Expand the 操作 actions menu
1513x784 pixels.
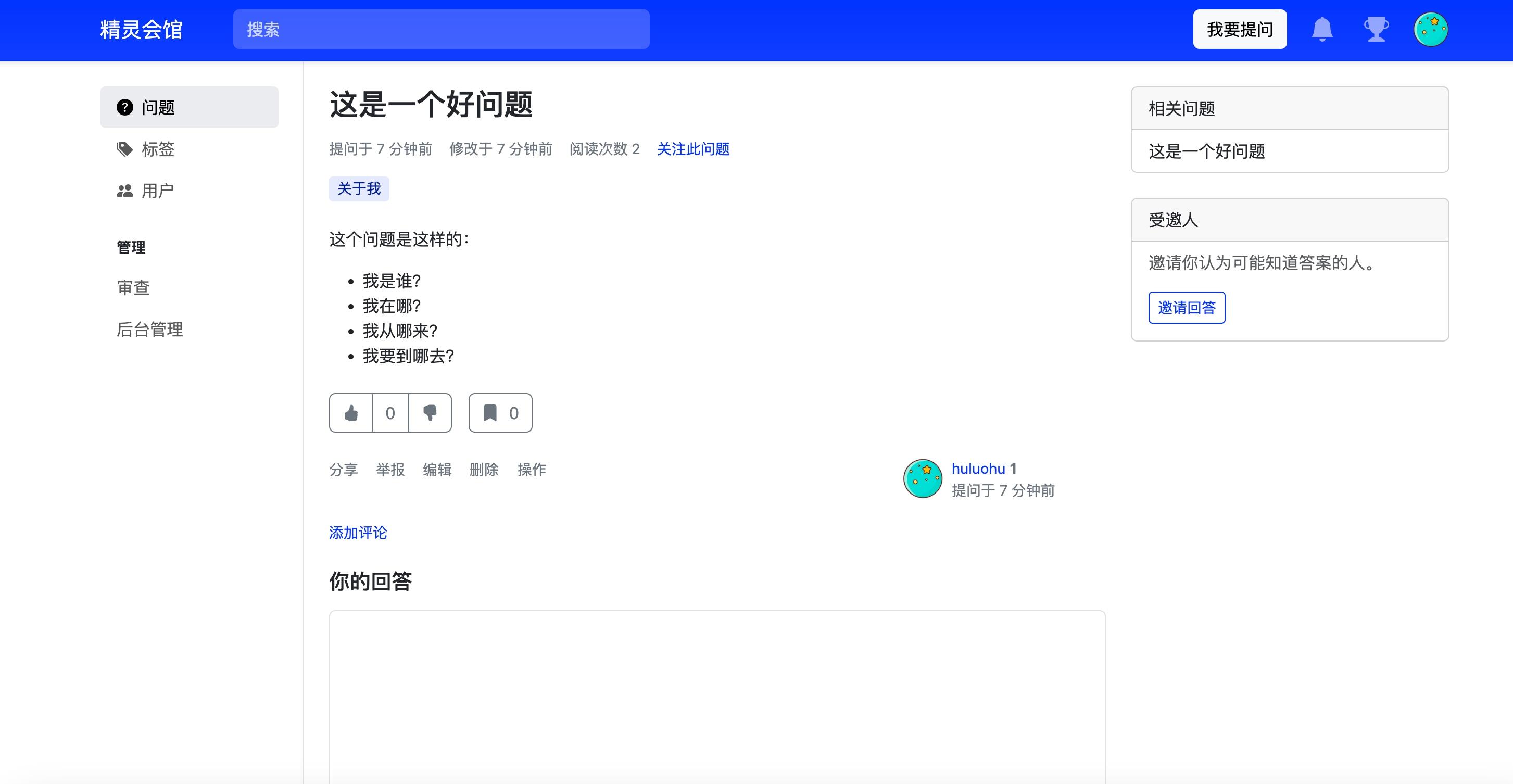click(x=532, y=469)
